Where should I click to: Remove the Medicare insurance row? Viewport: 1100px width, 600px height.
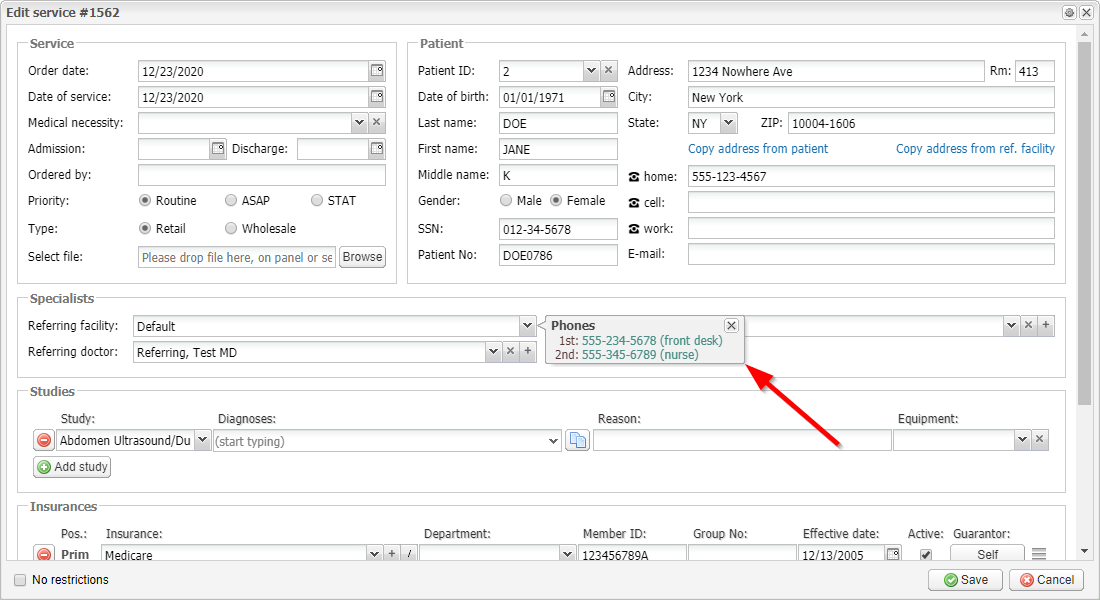[x=43, y=554]
